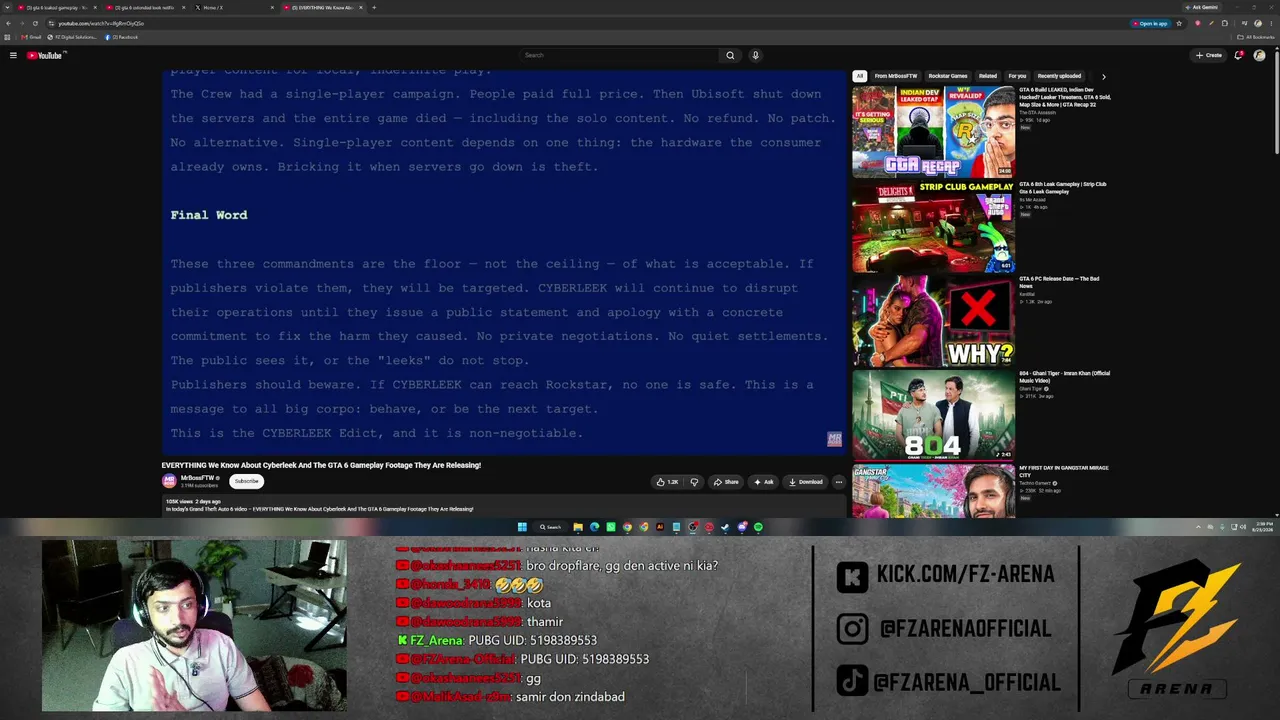This screenshot has width=1280, height=720.
Task: Open 'GTA 6 PC Release Date' video thumbnail
Action: [933, 321]
